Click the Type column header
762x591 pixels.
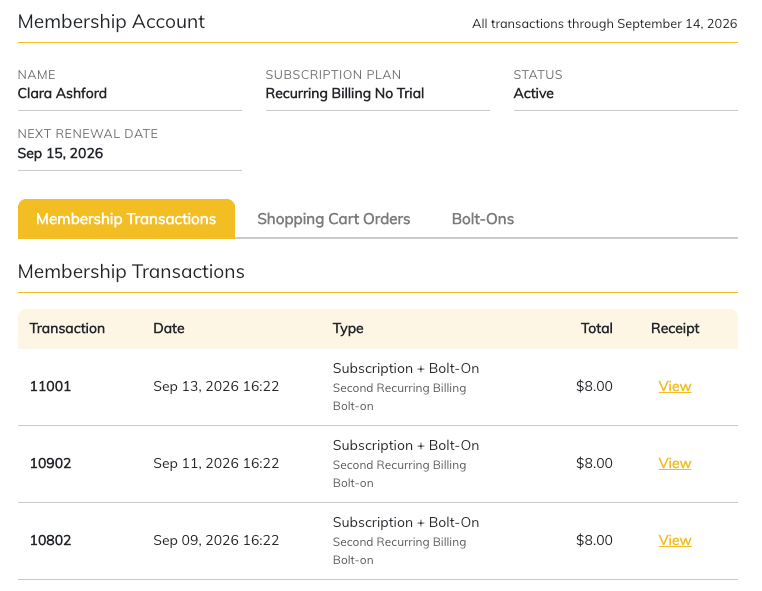pos(348,329)
